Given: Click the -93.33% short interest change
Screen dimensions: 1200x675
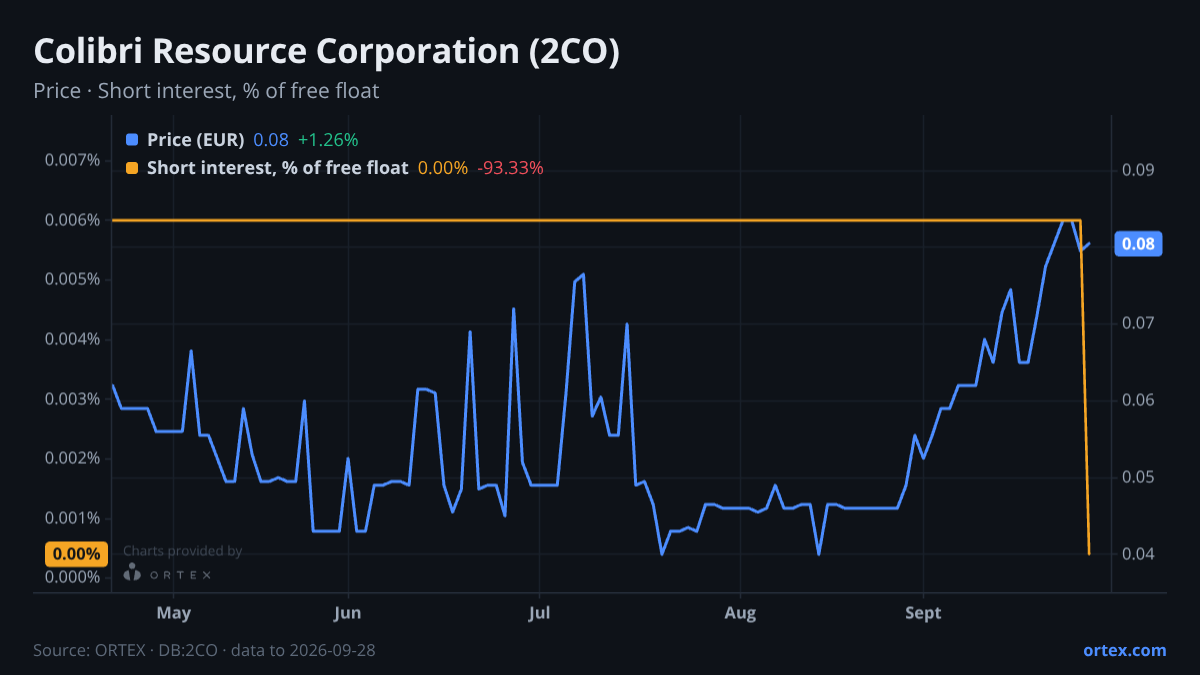Looking at the screenshot, I should click(x=510, y=168).
